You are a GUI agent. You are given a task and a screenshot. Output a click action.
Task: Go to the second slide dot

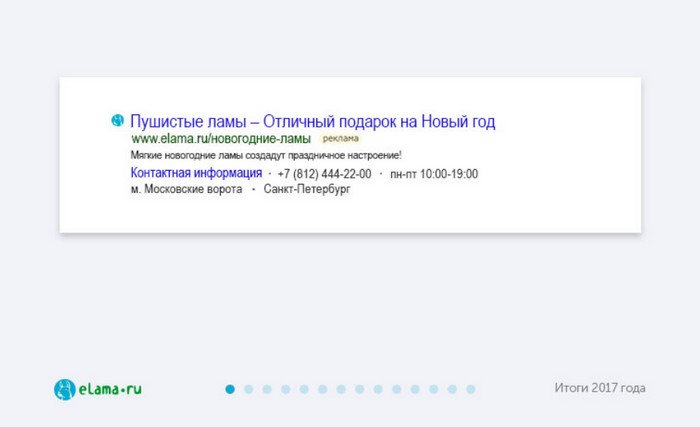[x=249, y=389]
